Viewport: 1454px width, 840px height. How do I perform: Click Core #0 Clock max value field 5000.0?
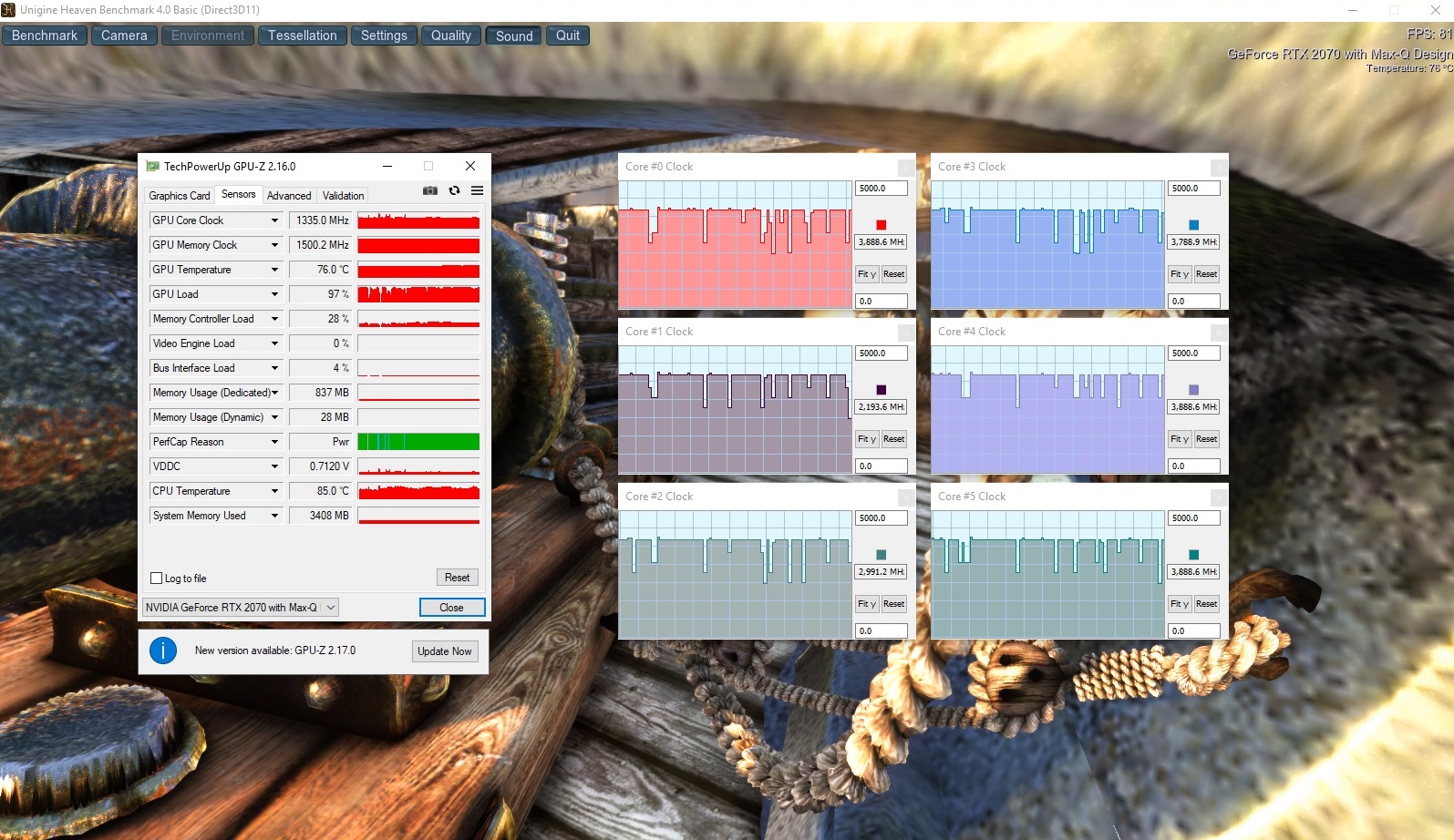click(882, 189)
